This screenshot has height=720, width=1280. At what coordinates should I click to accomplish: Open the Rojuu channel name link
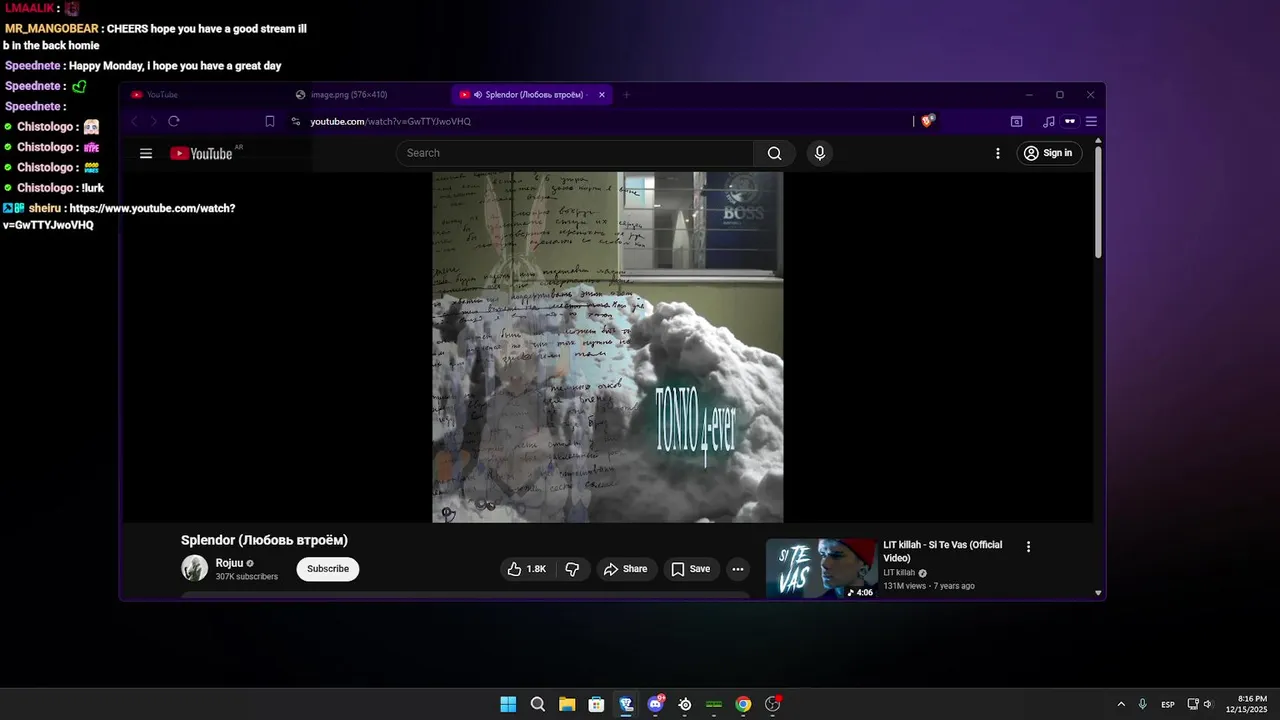pyautogui.click(x=229, y=563)
